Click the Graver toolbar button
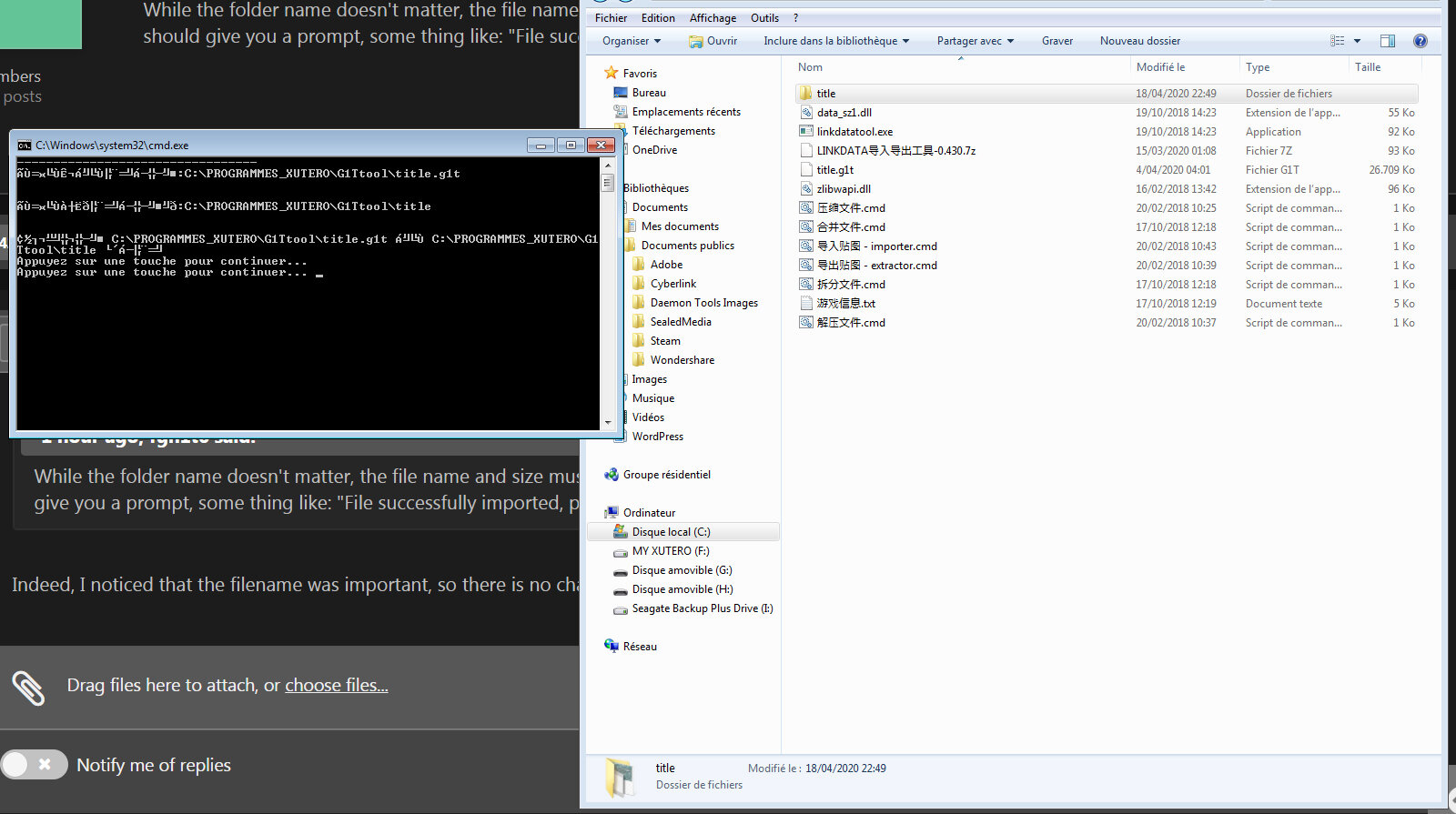This screenshot has height=814, width=1456. [1057, 41]
